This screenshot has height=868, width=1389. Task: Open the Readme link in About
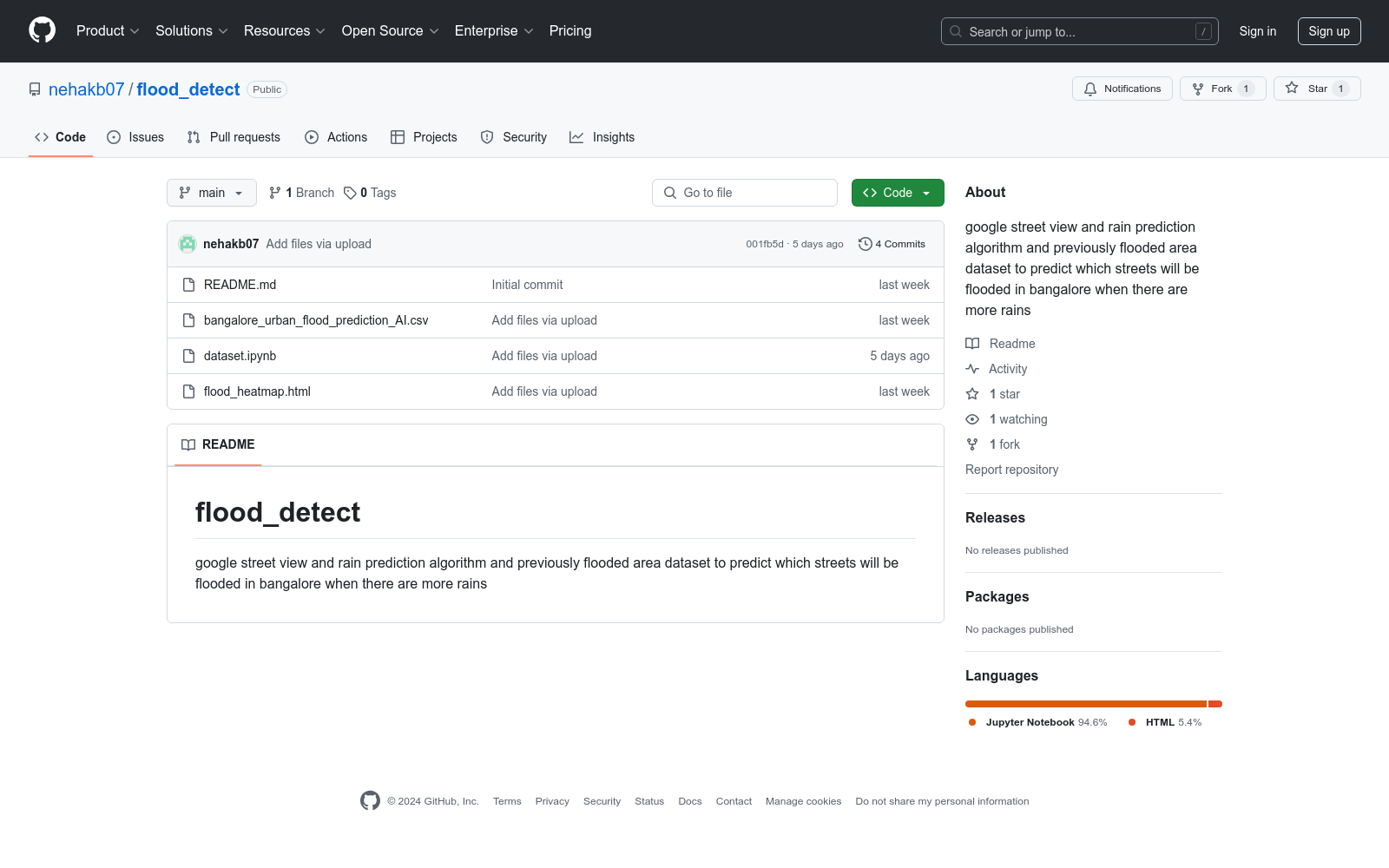click(1000, 344)
